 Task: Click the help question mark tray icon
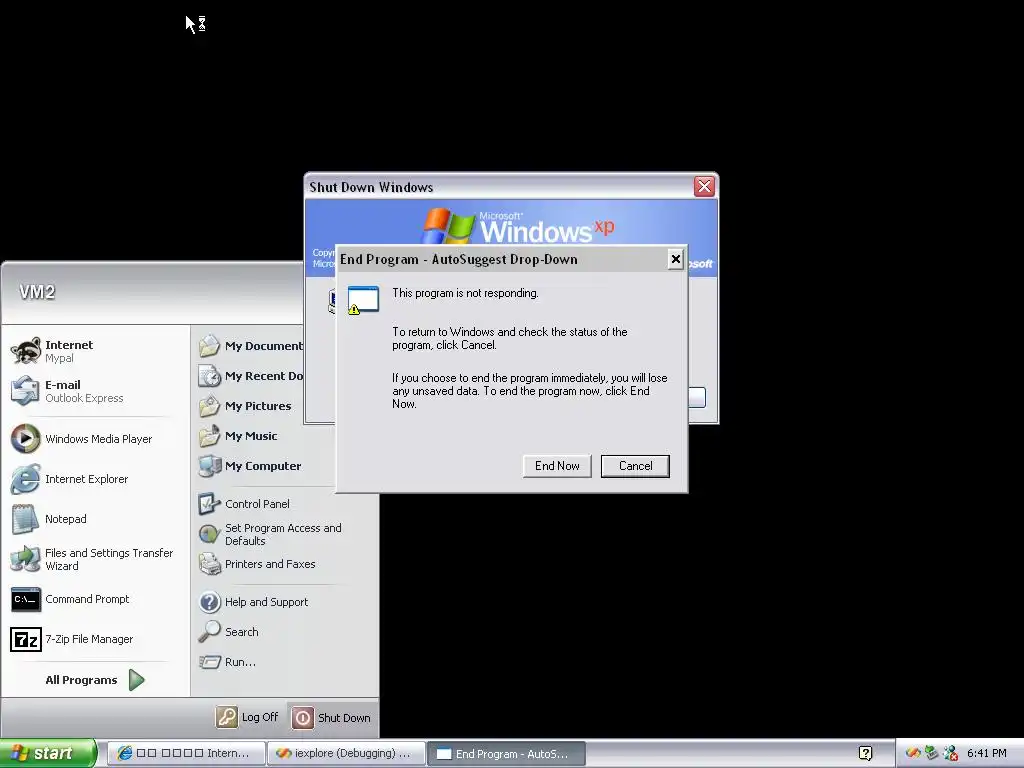tap(866, 753)
